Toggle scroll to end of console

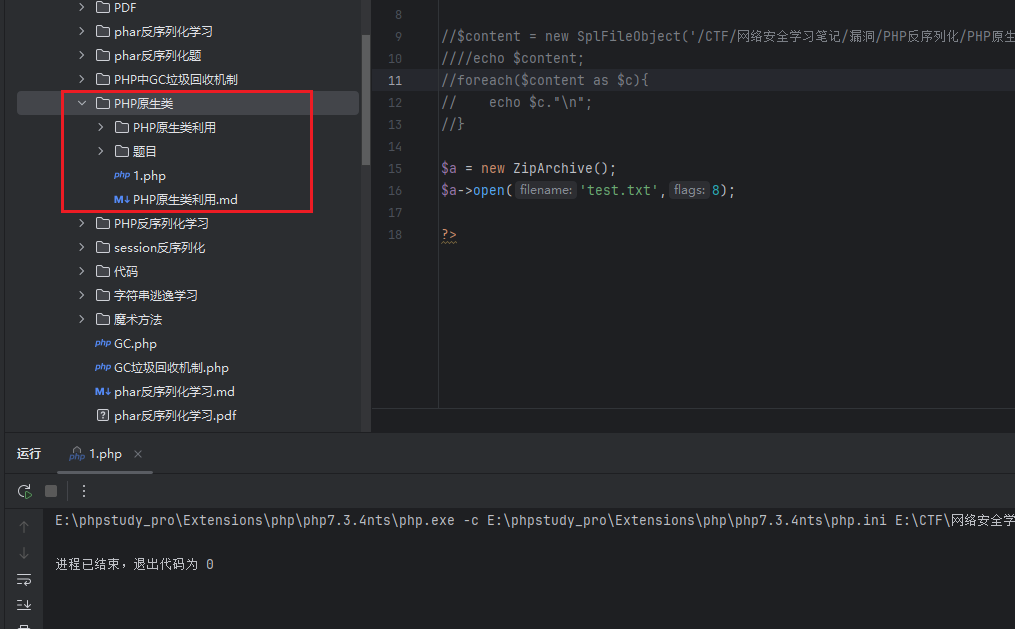[x=24, y=604]
